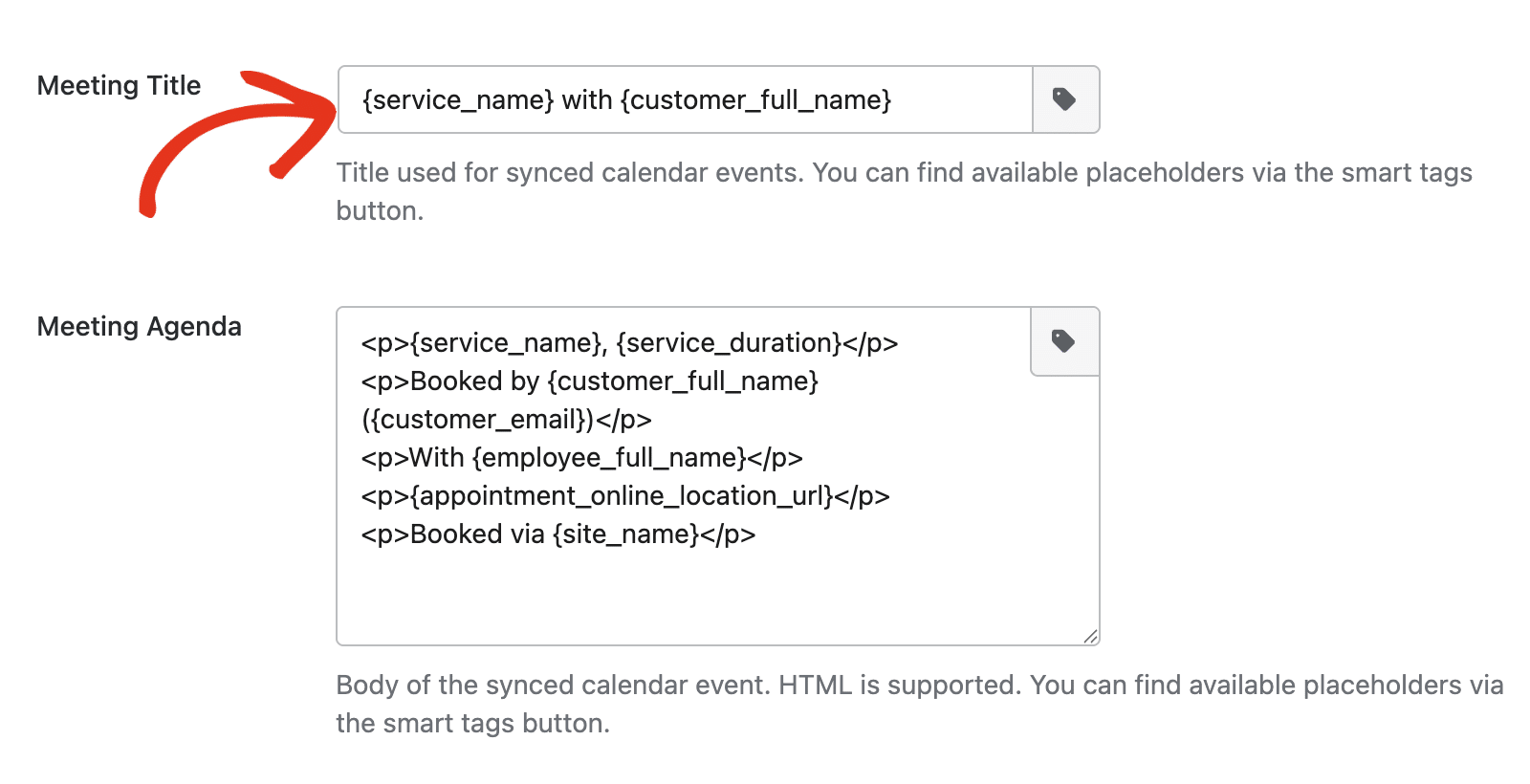Screen dimensions: 1530x784
Task: Click the 'Title used for synced calendar events' help text
Action: 904,191
